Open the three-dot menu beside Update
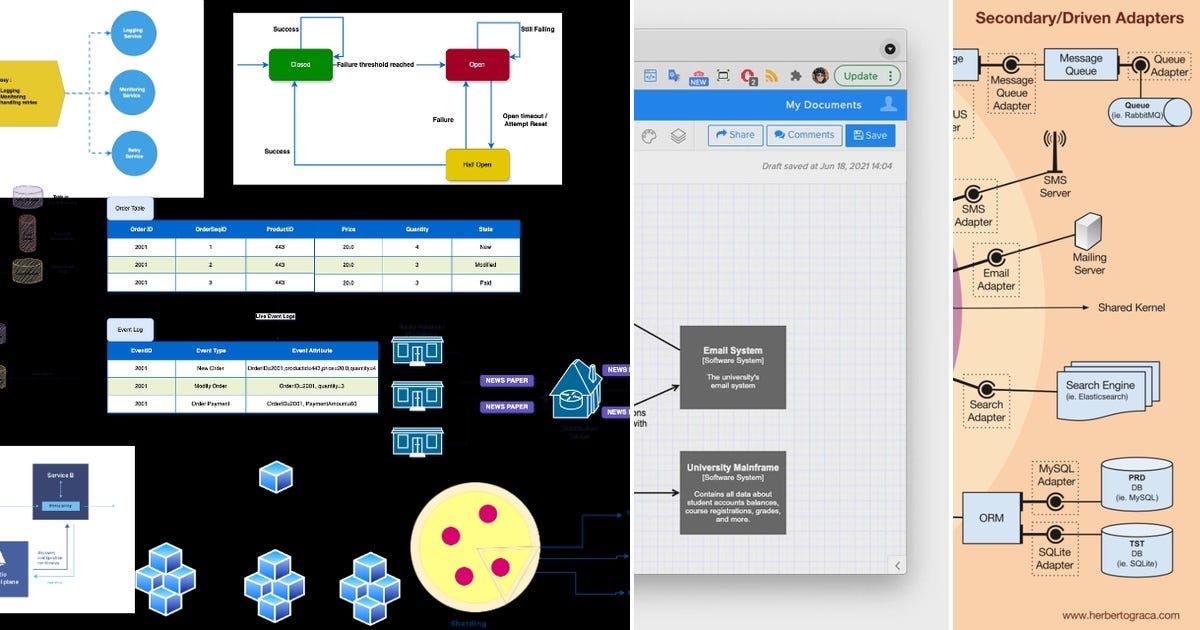The height and width of the screenshot is (630, 1200). pyautogui.click(x=890, y=76)
